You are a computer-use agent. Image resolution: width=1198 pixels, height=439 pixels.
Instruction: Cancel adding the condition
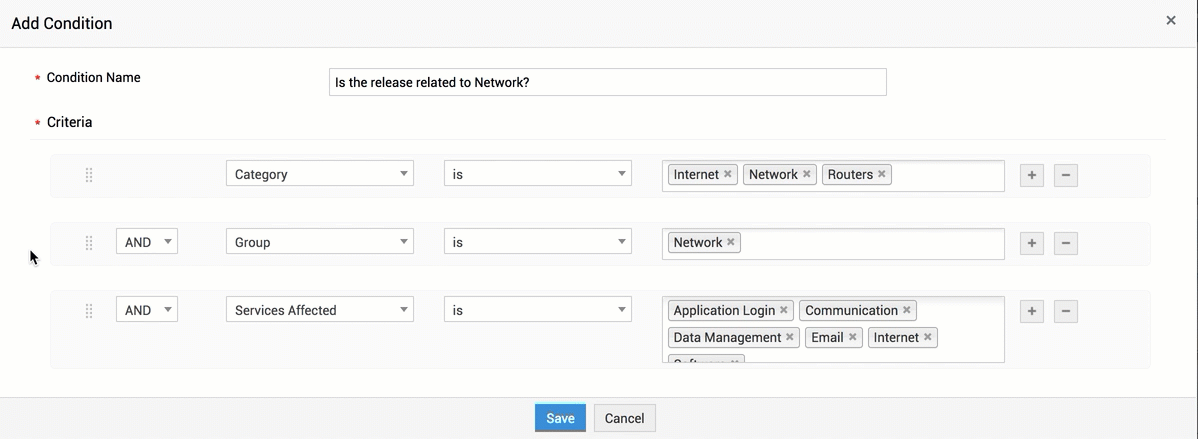coord(624,418)
